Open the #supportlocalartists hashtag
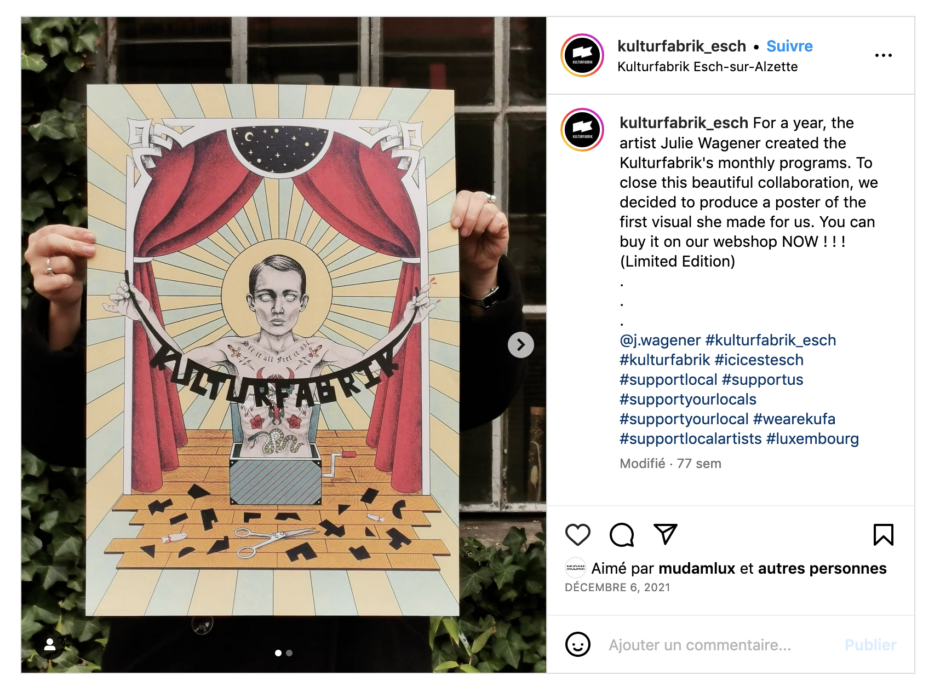 click(691, 439)
